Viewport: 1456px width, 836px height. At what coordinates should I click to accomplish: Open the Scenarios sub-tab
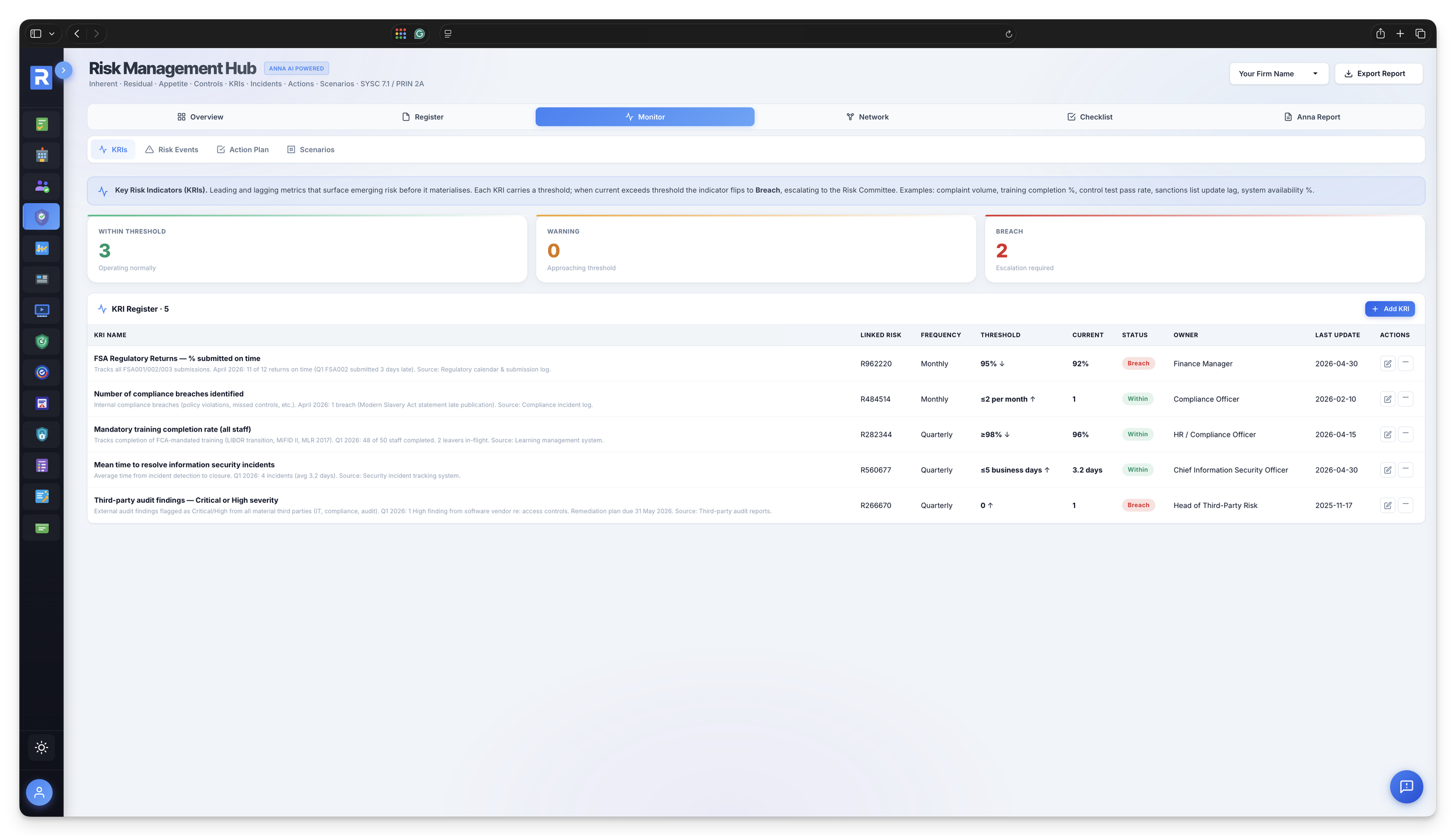(x=311, y=150)
